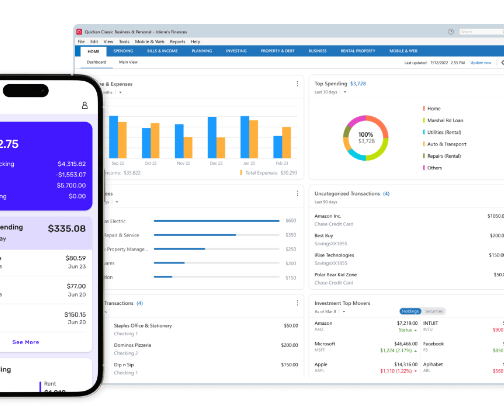The height and width of the screenshot is (406, 504).
Task: Open Transactions card three-dot menu
Action: (297, 303)
